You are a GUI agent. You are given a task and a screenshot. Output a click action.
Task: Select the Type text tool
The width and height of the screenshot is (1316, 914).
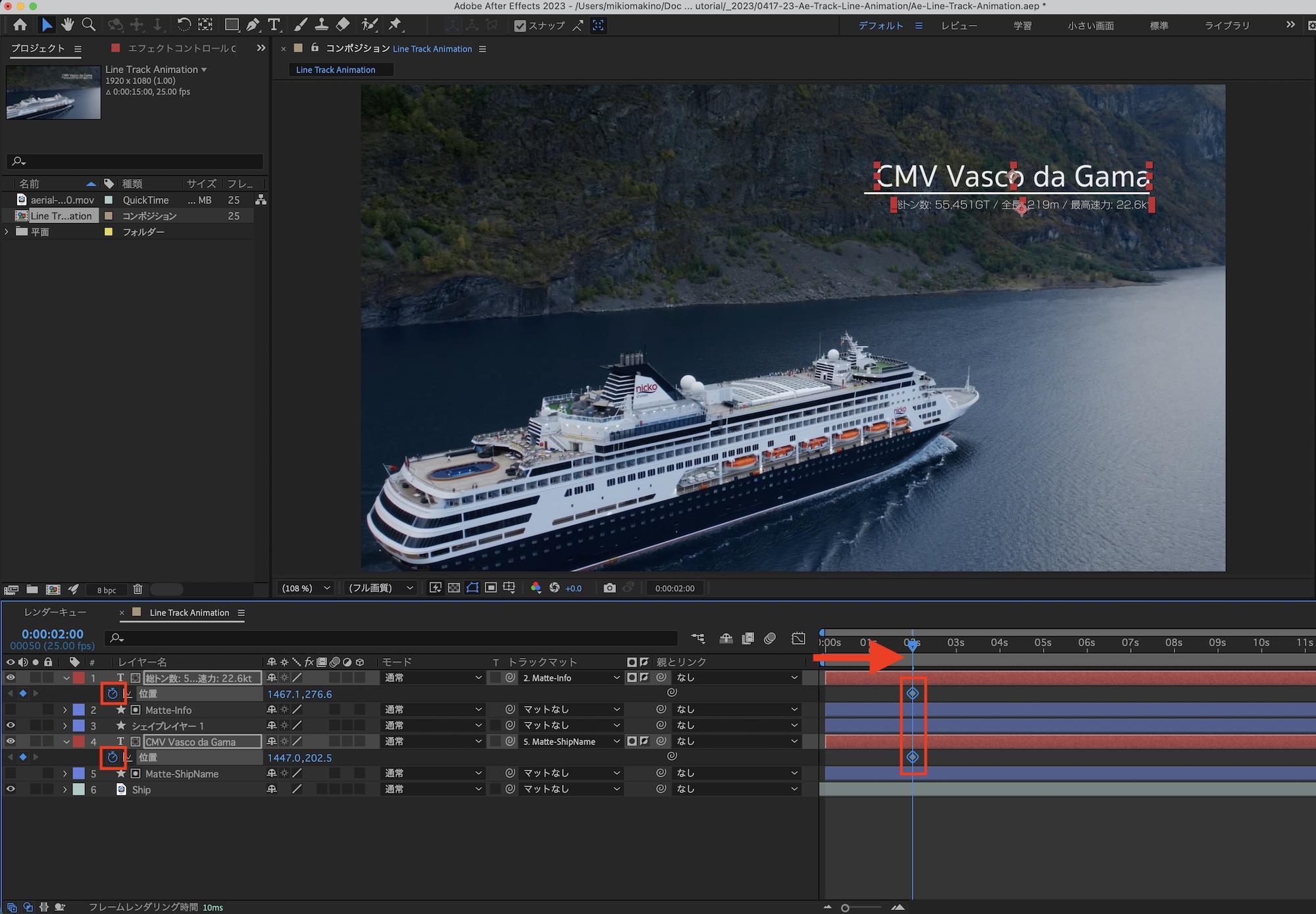(274, 25)
